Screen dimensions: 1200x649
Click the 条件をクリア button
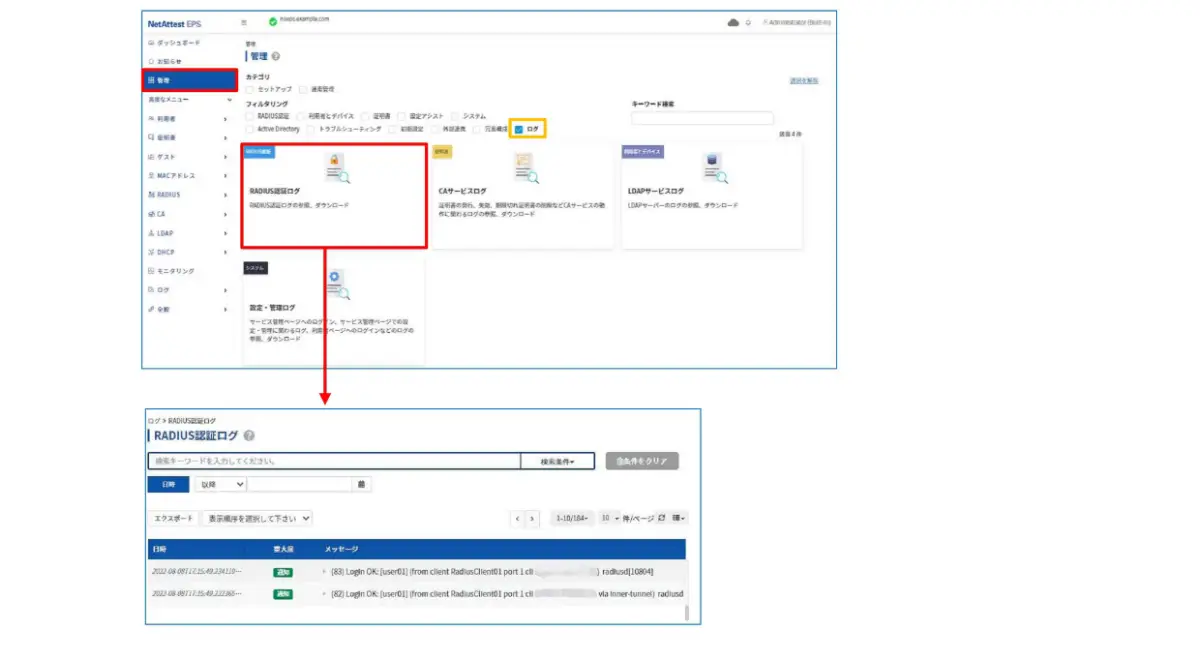click(643, 461)
